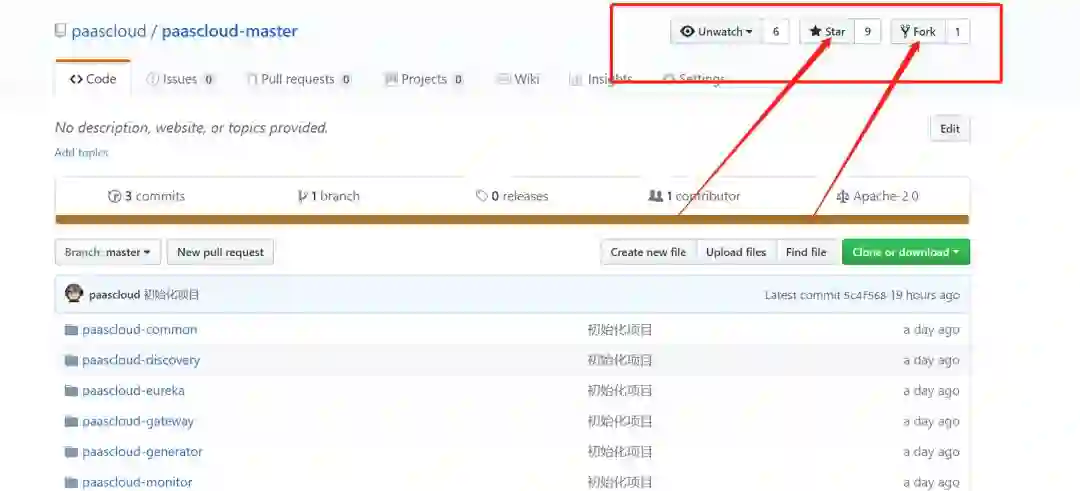This screenshot has width=1080, height=491.
Task: Switch to the Code tab
Action: point(93,79)
